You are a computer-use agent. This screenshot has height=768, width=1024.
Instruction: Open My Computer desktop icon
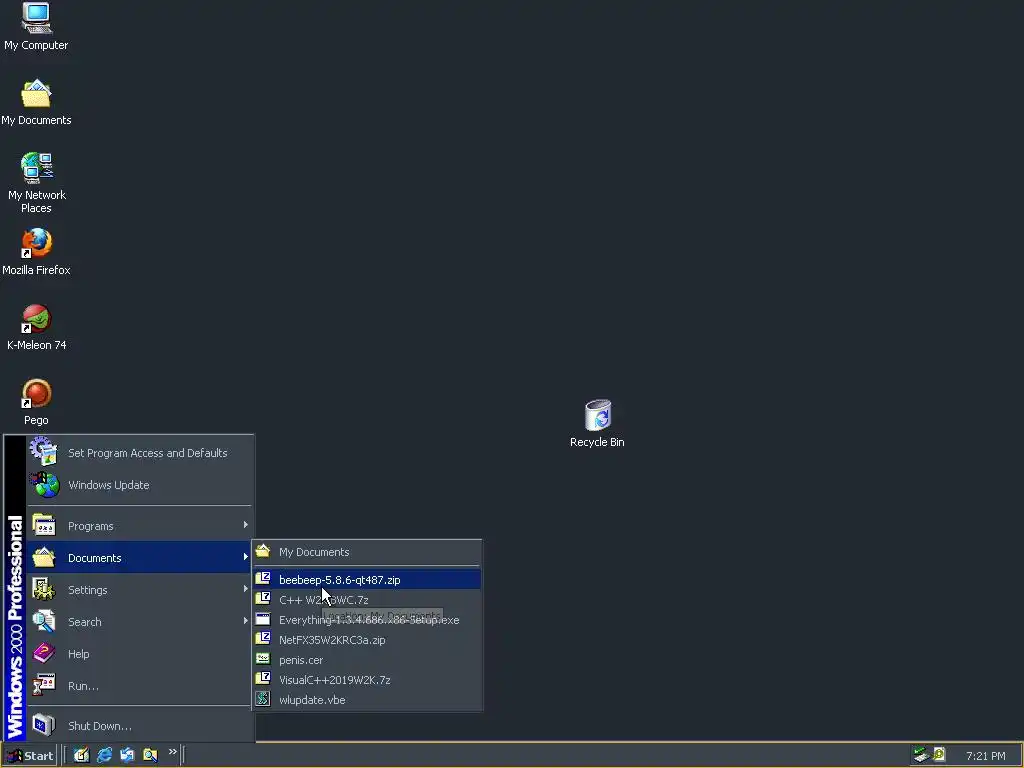(x=36, y=27)
